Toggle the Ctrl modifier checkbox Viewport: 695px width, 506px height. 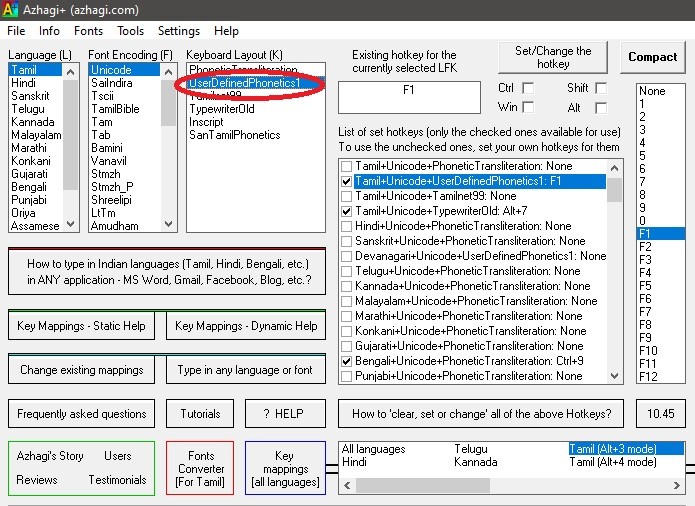point(528,88)
